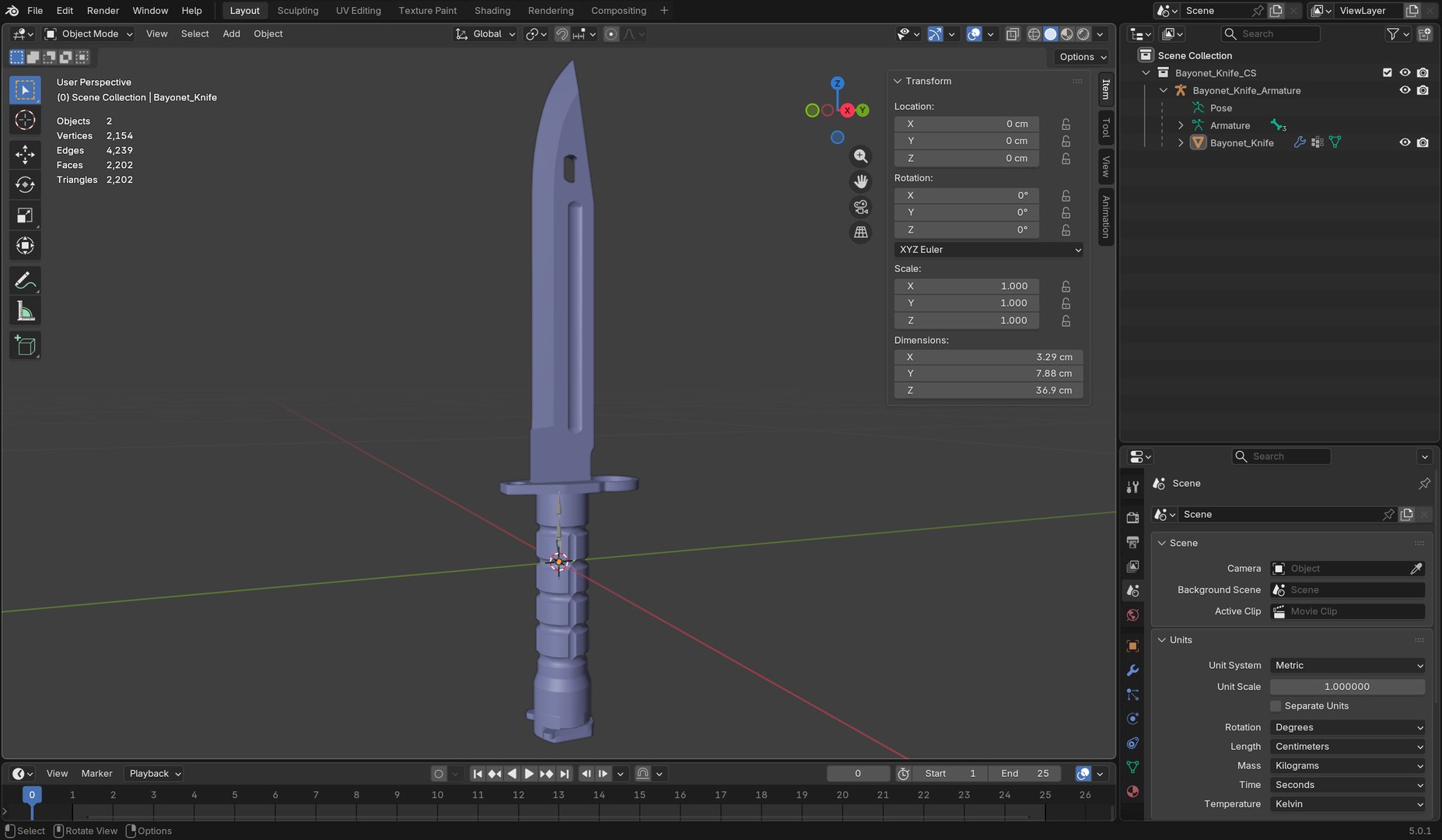Open the Length Centimeters dropdown
Screen dimensions: 1442x840
tap(1348, 747)
